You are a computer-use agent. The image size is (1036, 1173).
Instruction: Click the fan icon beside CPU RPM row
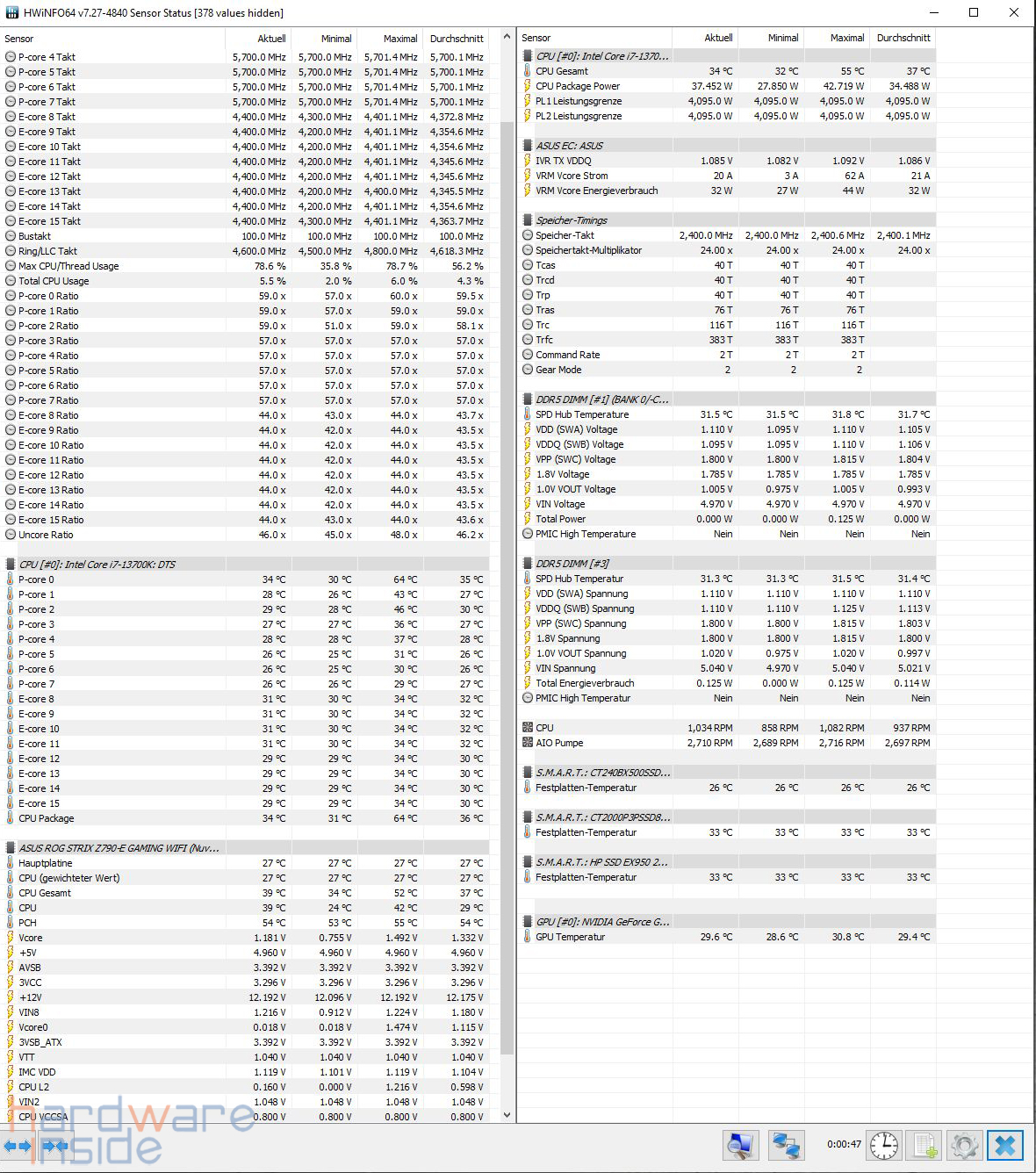(x=528, y=728)
